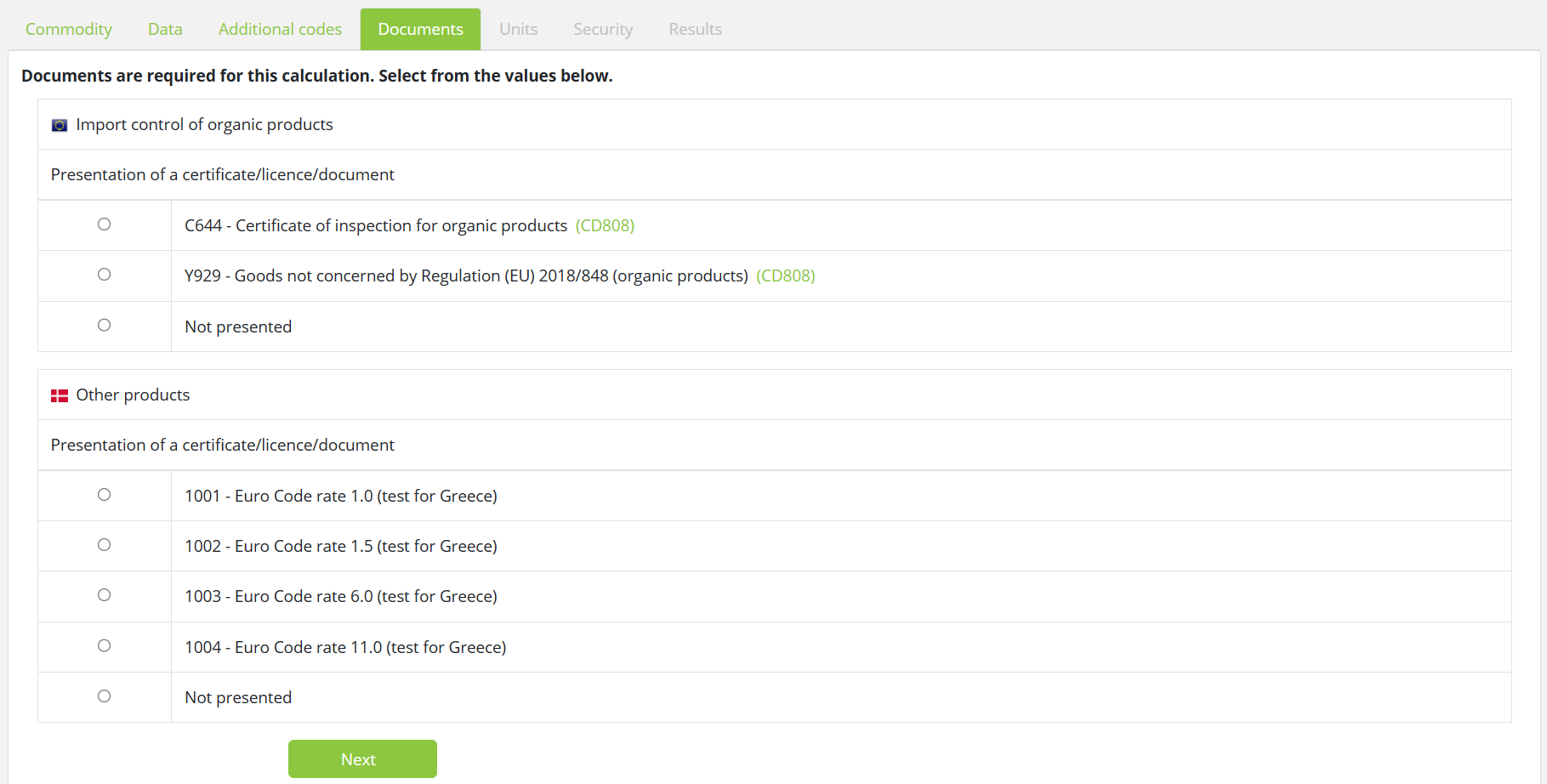Click the EU flag icon beside Import control
Screen dimensions: 1547x784
tap(60, 125)
